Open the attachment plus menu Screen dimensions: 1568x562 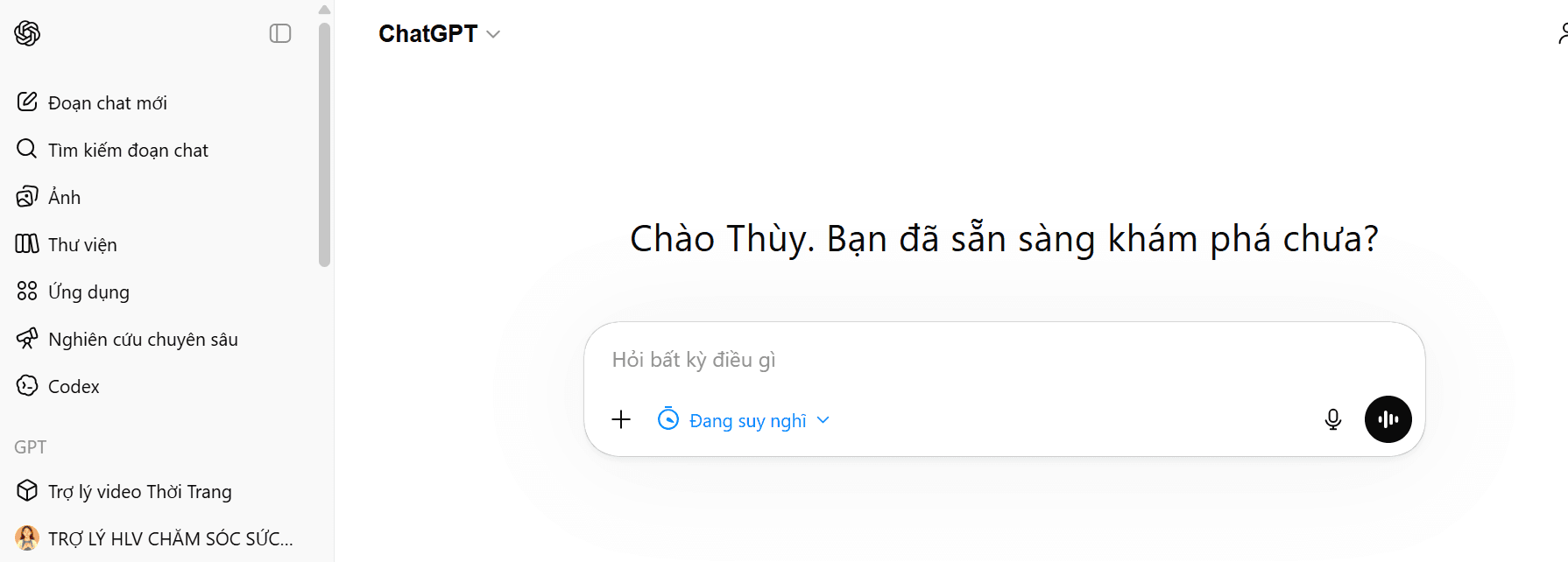click(621, 419)
